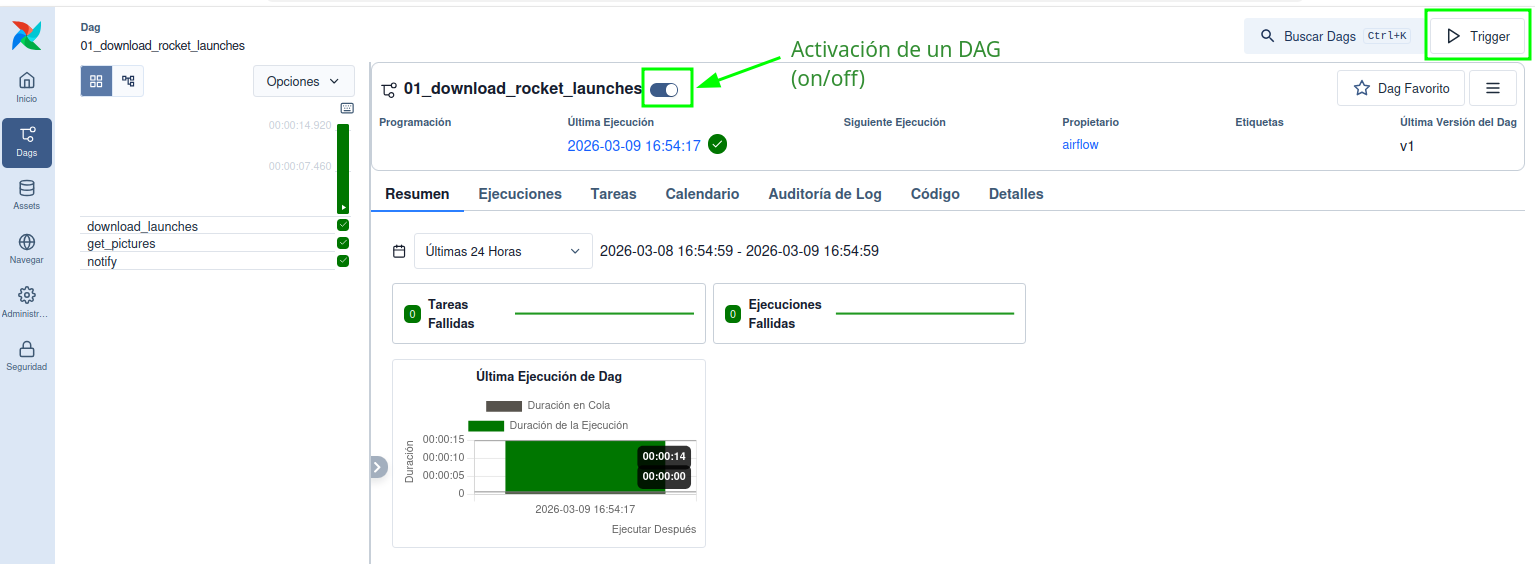Open Assets section in sidebar
Viewport: 1535px width, 564px height.
27,194
